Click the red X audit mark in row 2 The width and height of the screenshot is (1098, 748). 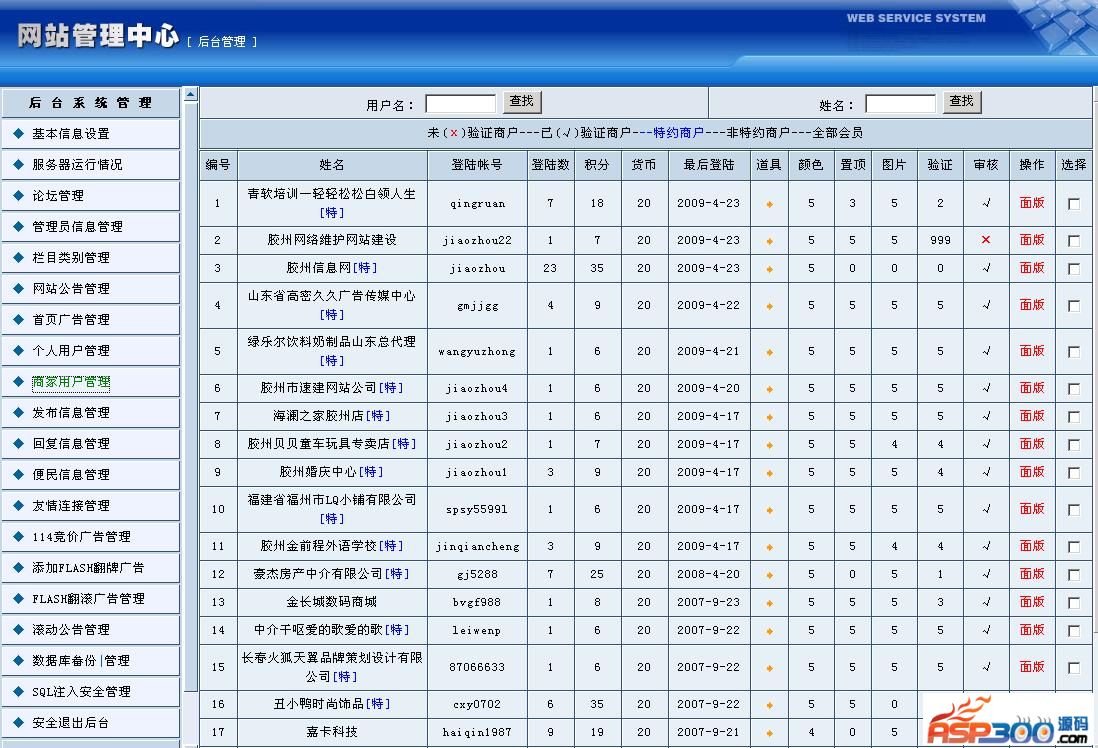click(x=986, y=240)
